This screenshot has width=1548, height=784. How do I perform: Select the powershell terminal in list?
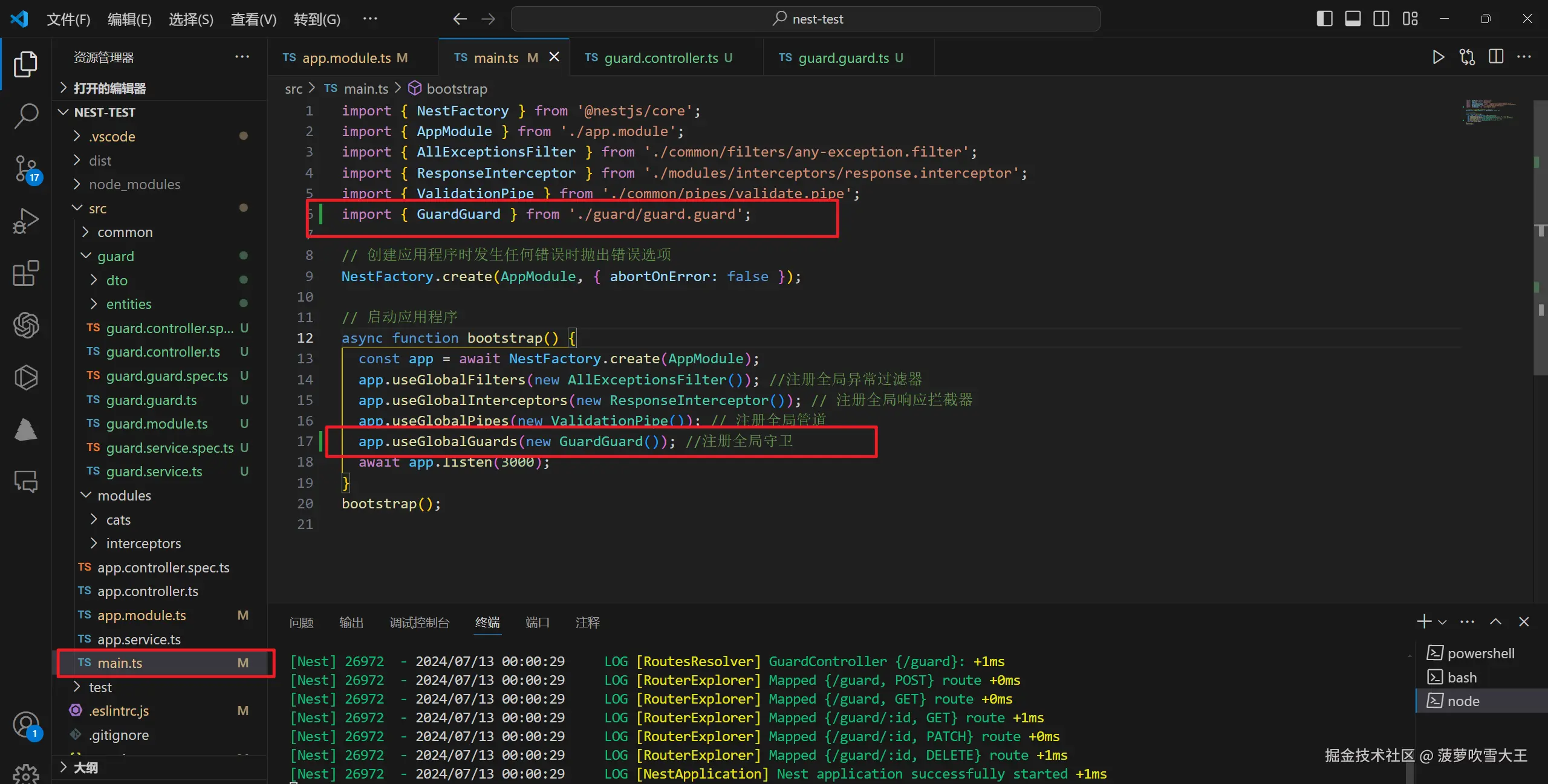click(x=1480, y=653)
